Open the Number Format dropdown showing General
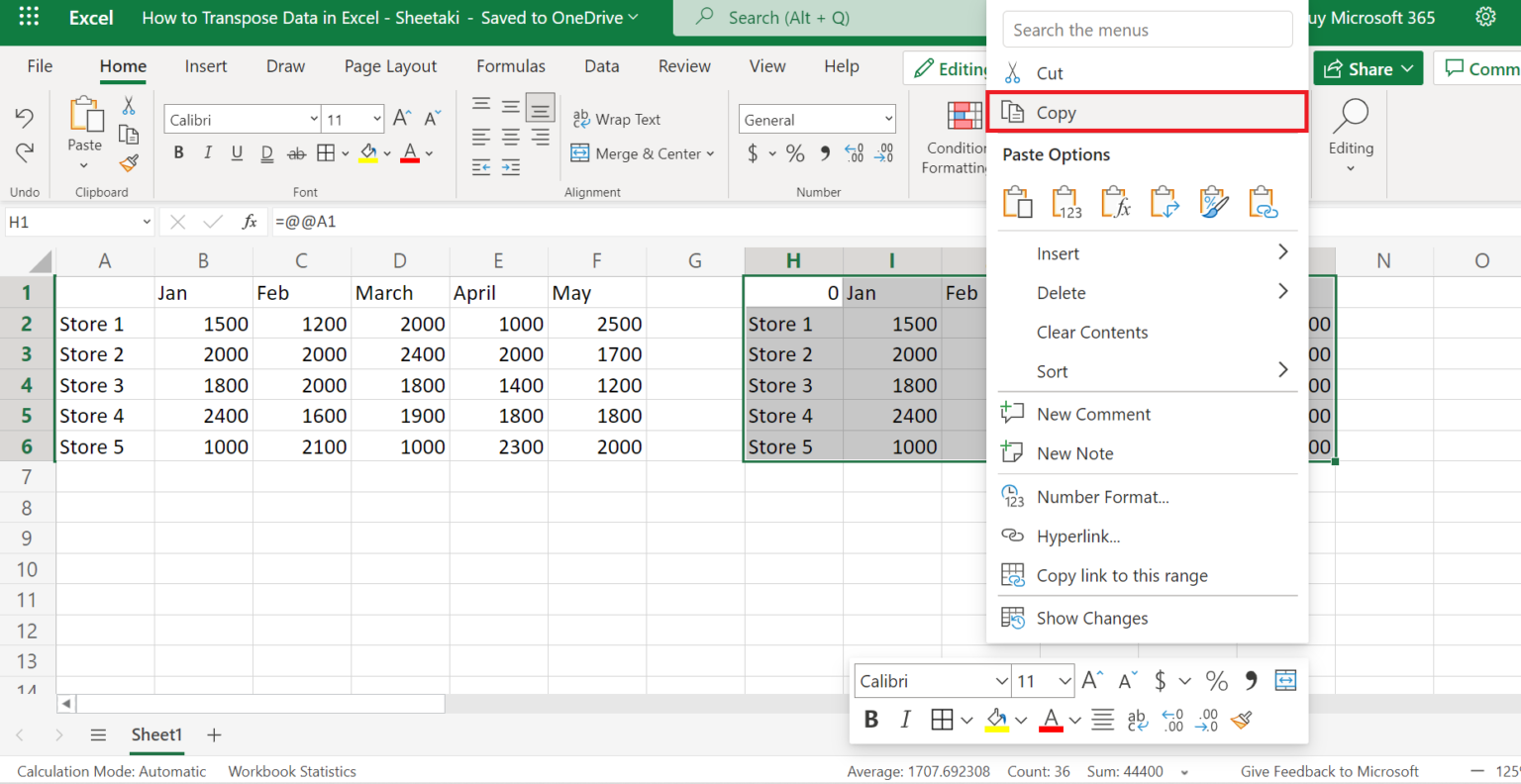 (x=817, y=118)
